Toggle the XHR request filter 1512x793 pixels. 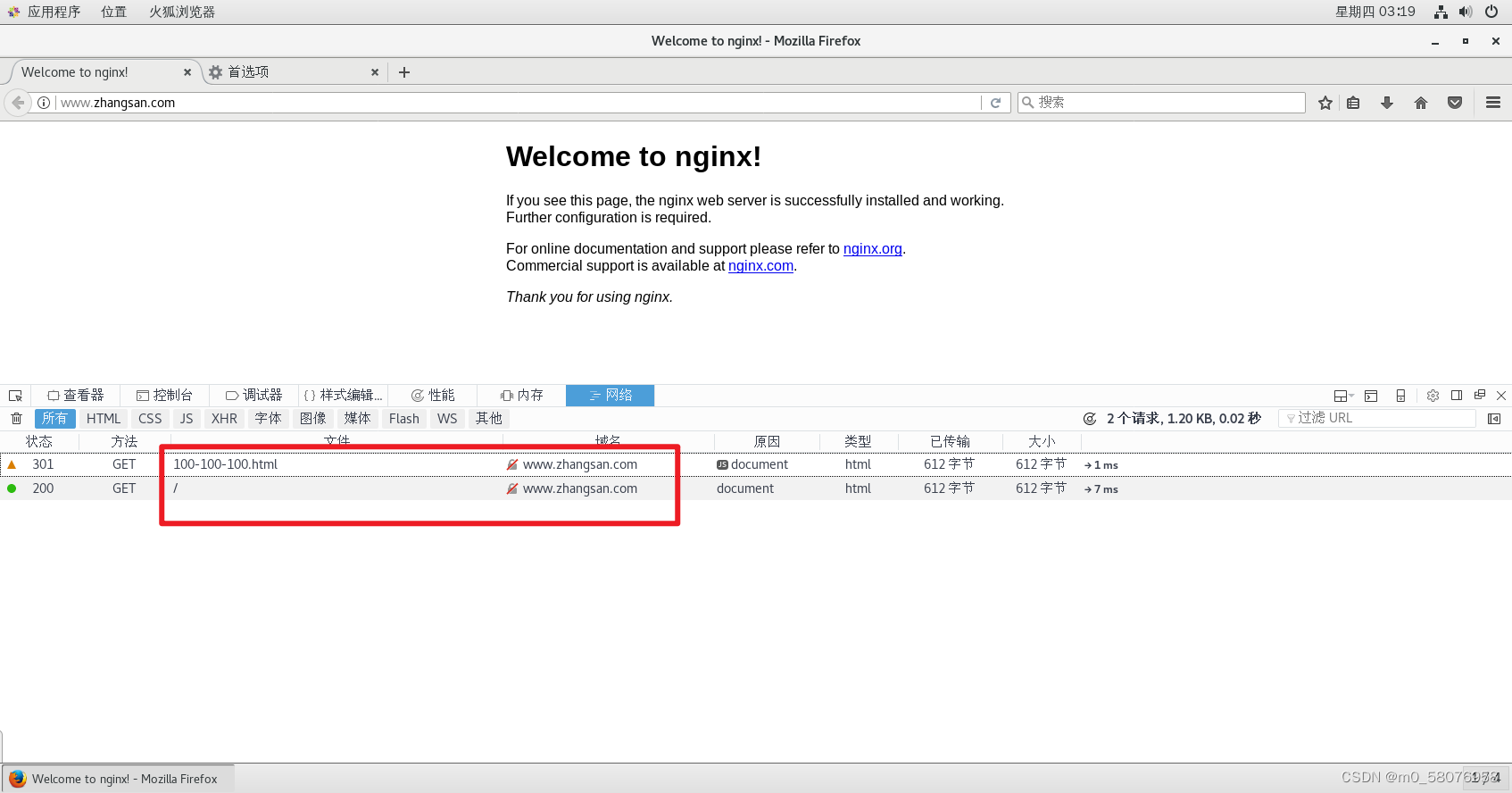(224, 419)
